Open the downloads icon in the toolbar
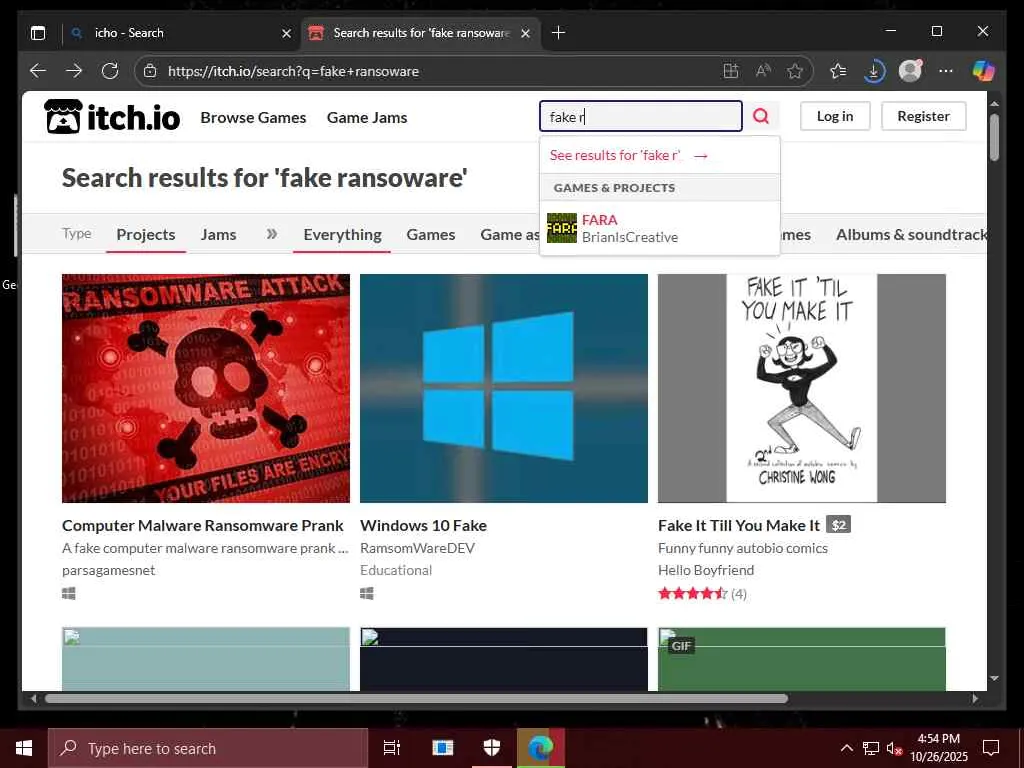Screen dimensions: 1024x768 tap(874, 71)
